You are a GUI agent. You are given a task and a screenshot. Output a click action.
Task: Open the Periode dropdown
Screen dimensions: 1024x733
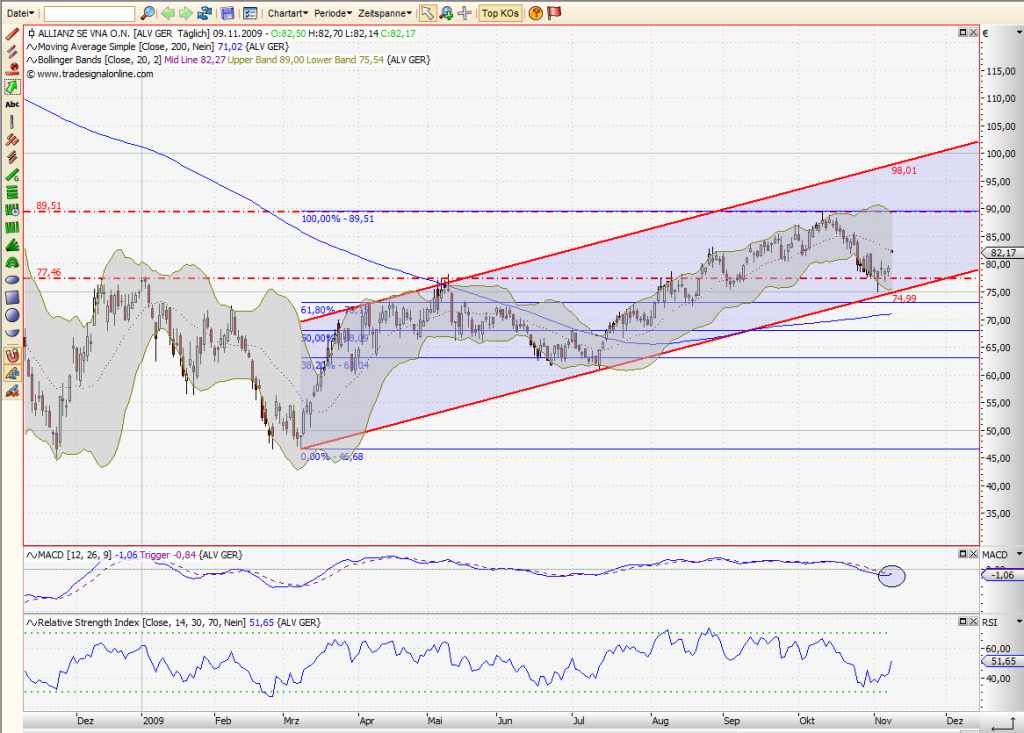(332, 13)
